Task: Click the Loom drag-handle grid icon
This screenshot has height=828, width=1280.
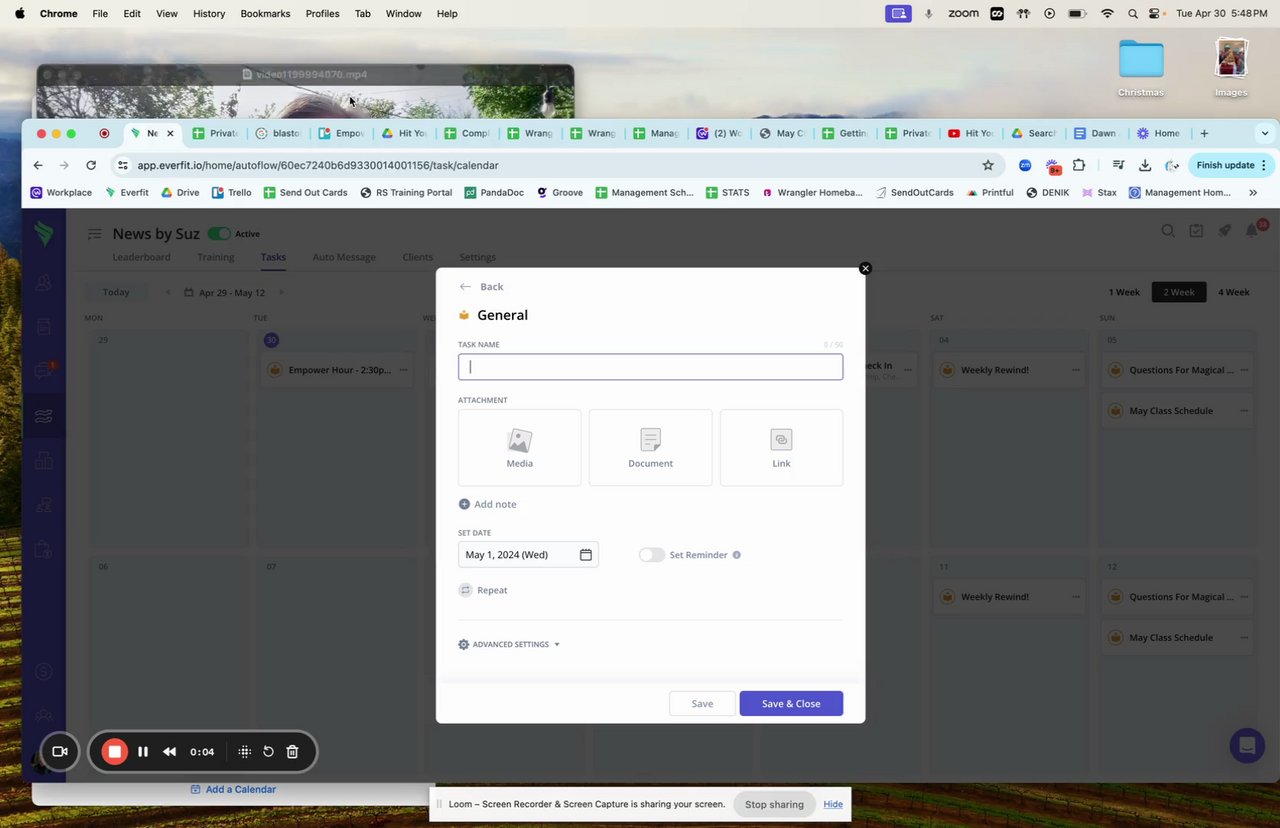Action: 244,752
